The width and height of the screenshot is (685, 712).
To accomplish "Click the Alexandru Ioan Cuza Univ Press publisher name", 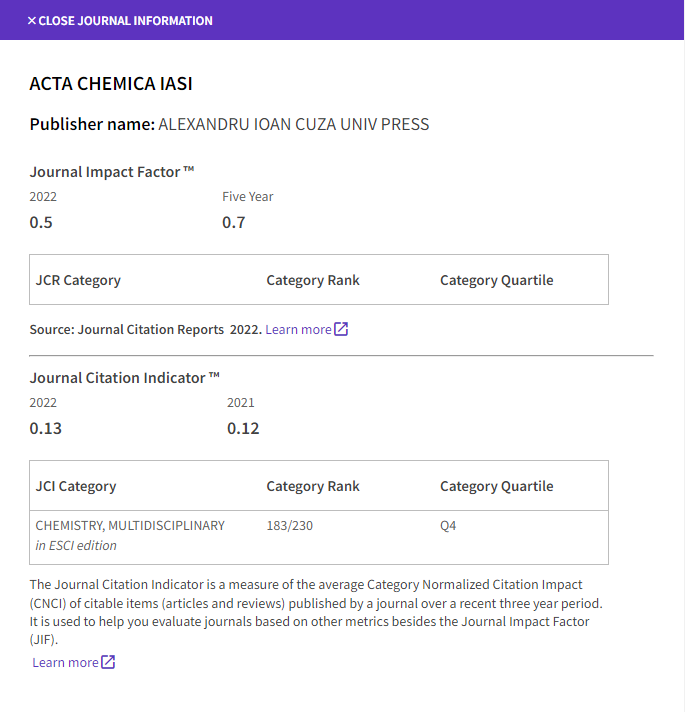I will pyautogui.click(x=293, y=125).
